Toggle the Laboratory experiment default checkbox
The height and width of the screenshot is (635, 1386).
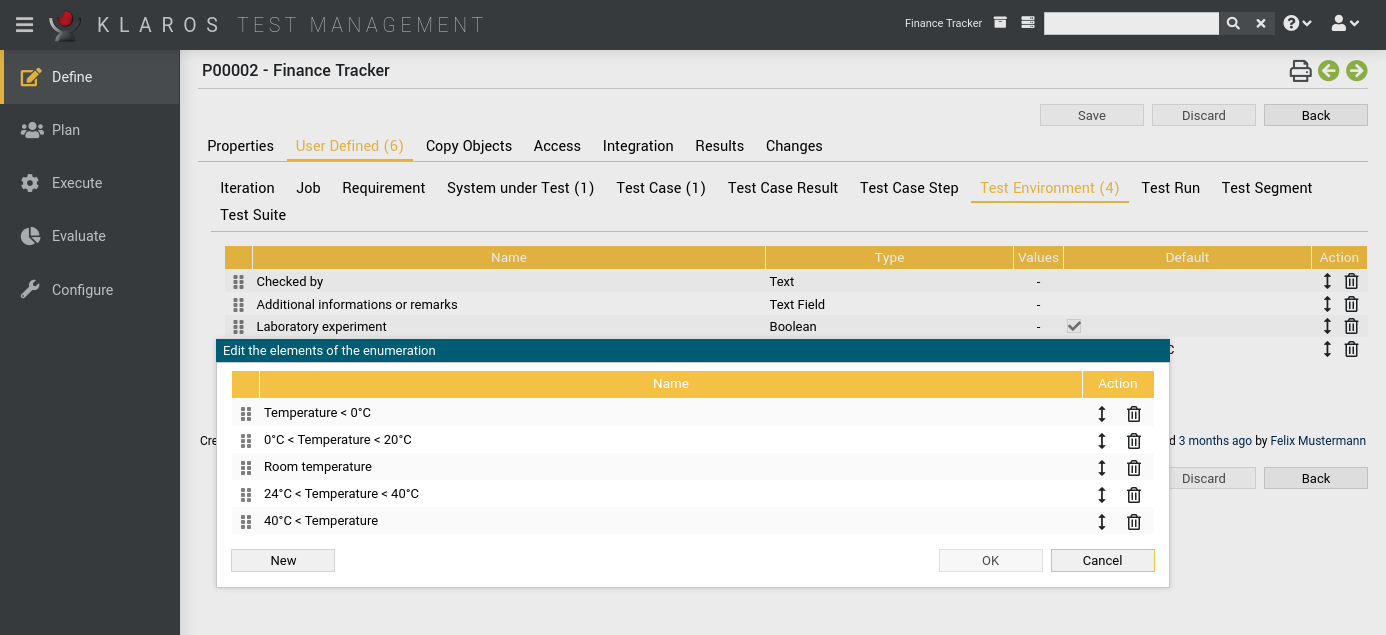(1074, 326)
